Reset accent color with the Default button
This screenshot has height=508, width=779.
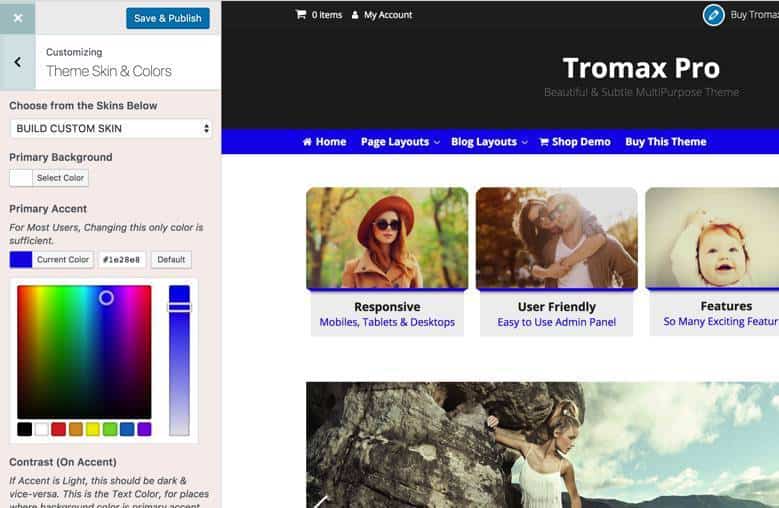[x=171, y=260]
